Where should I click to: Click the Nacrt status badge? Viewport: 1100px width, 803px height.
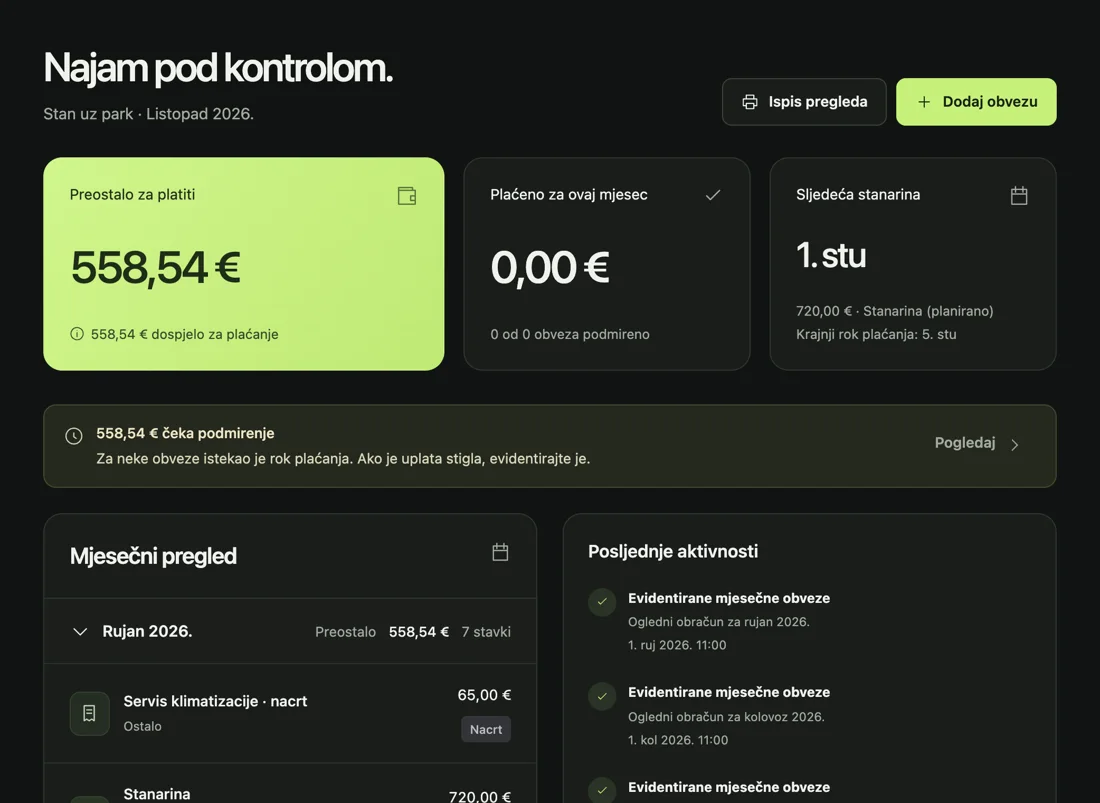(485, 729)
